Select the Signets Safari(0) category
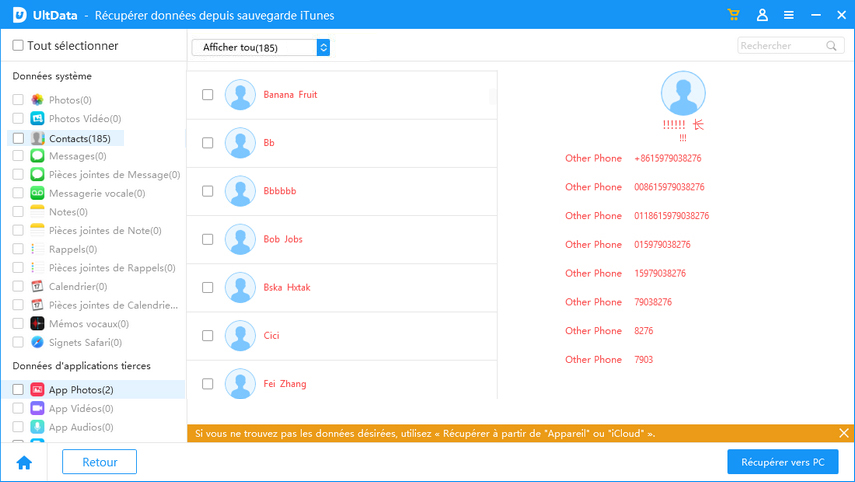 coord(85,342)
